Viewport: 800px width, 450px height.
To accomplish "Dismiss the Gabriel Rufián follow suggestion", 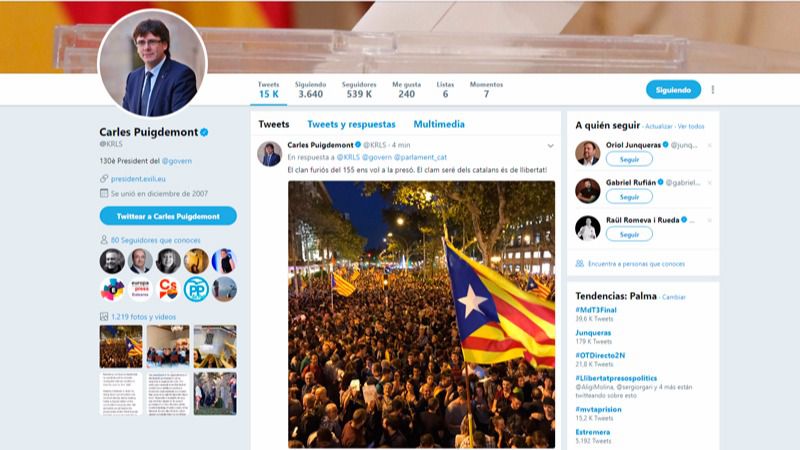I will (709, 183).
